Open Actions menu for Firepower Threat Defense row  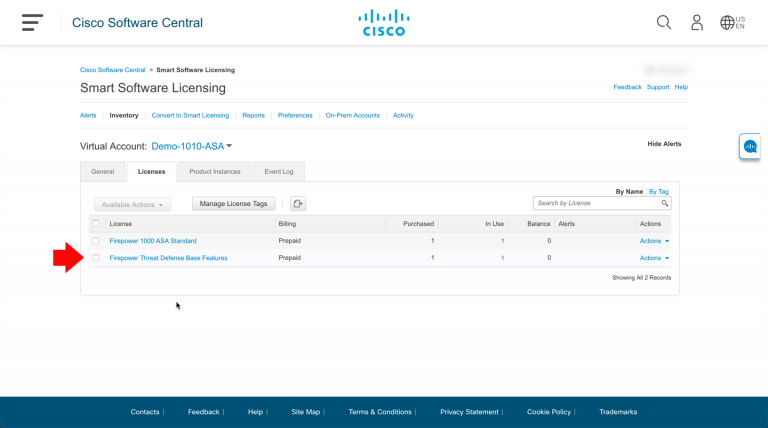pos(654,258)
